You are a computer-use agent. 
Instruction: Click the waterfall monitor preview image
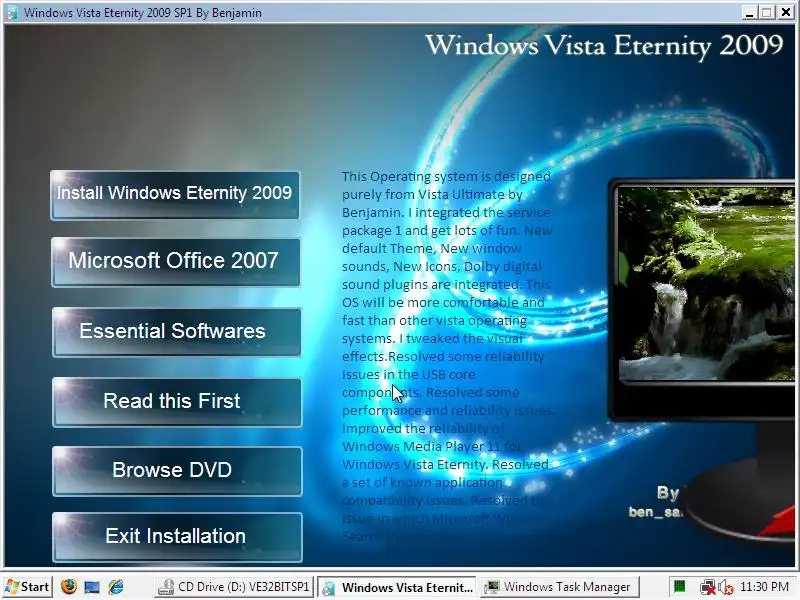707,284
